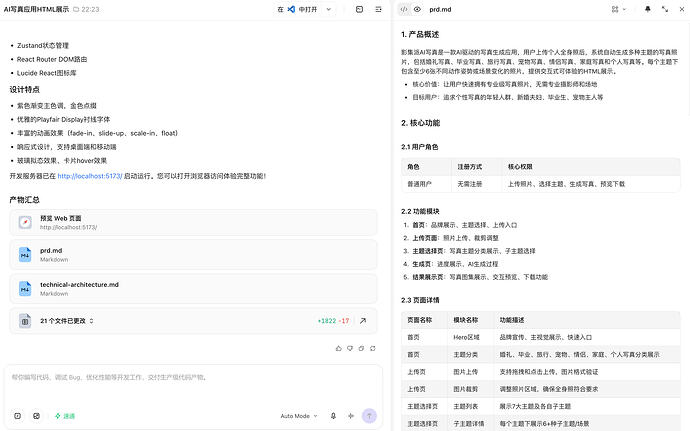This screenshot has width=690, height=431.
Task: Regenerate the response with refresh icon
Action: [x=373, y=348]
